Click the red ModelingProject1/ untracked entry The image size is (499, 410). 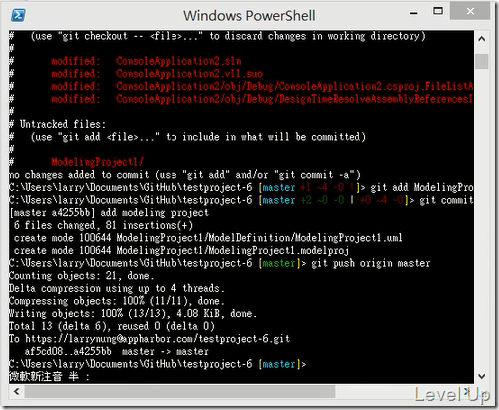click(97, 162)
